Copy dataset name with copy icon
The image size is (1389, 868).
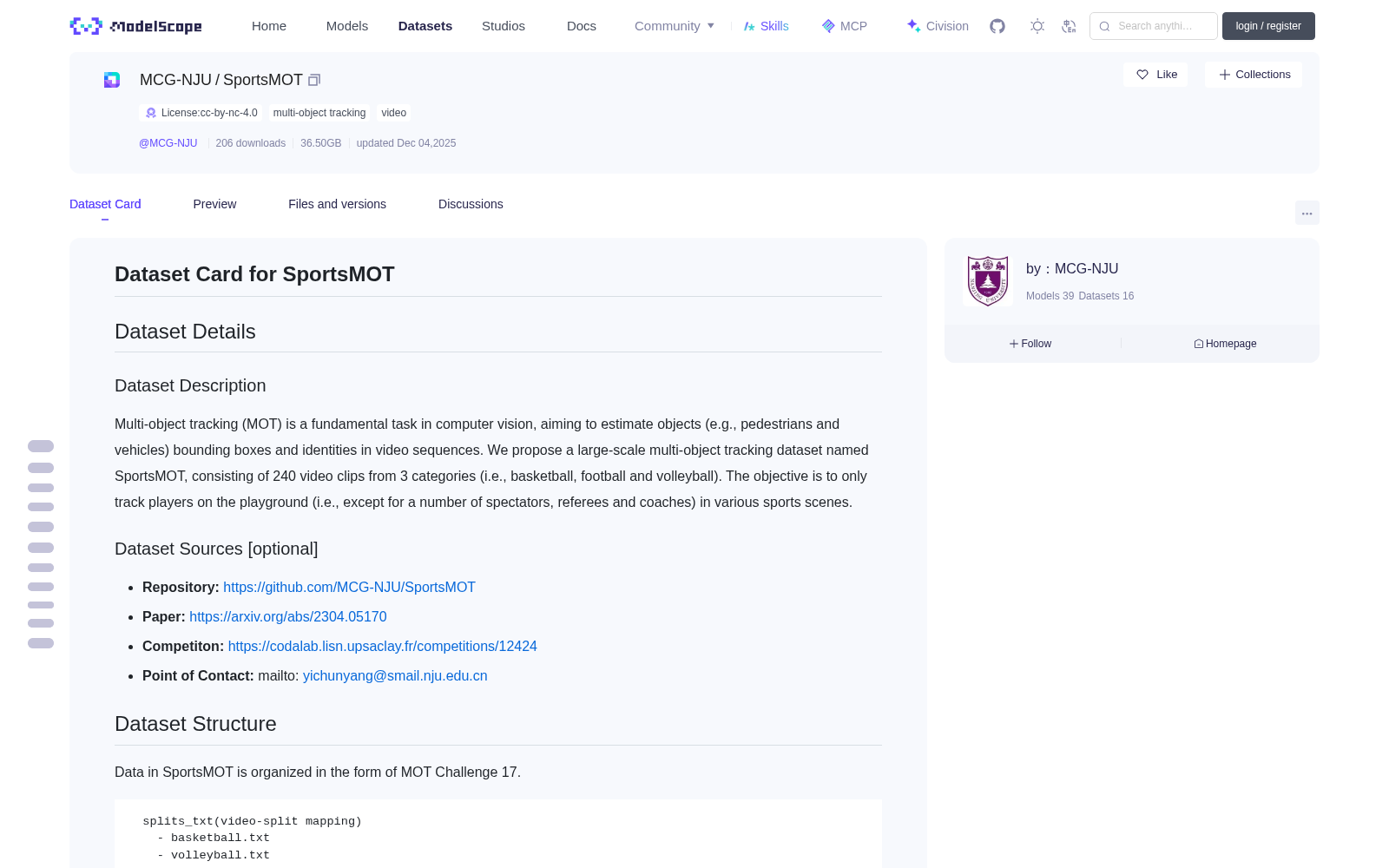coord(314,80)
